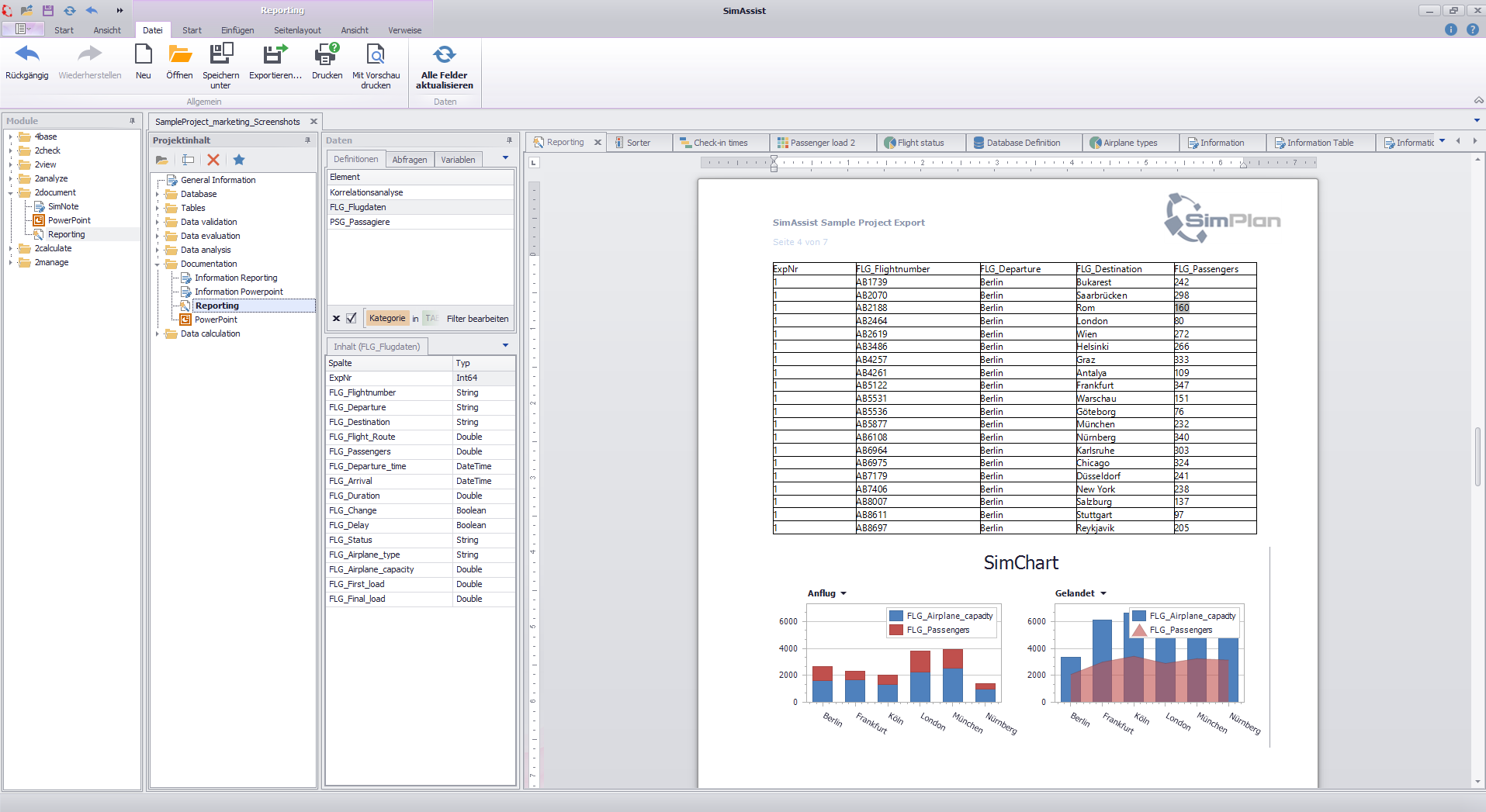Viewport: 1486px width, 812px height.
Task: Switch to the Seitenlayout ribbon tab
Action: (297, 30)
